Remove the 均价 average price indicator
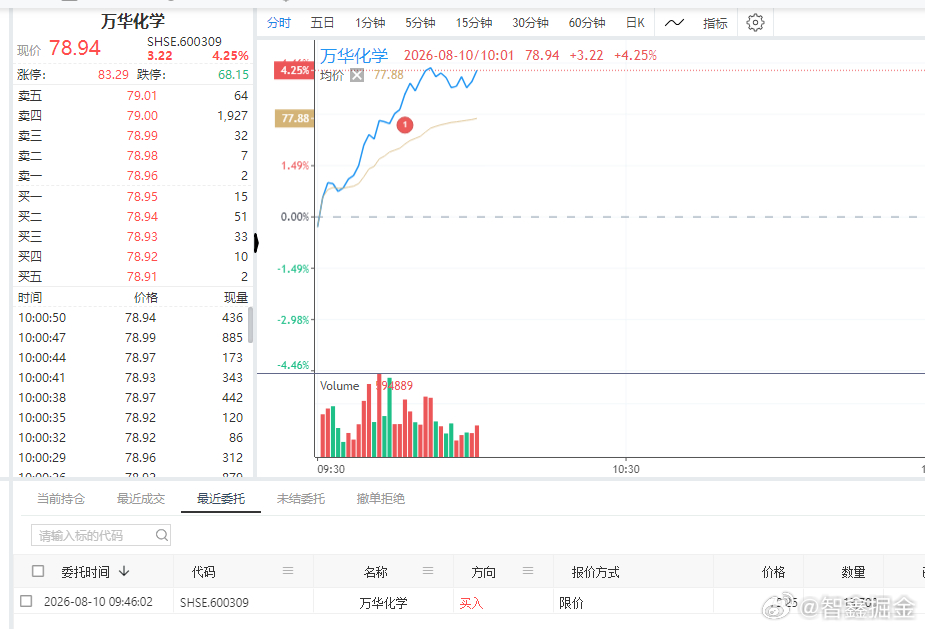 (357, 75)
